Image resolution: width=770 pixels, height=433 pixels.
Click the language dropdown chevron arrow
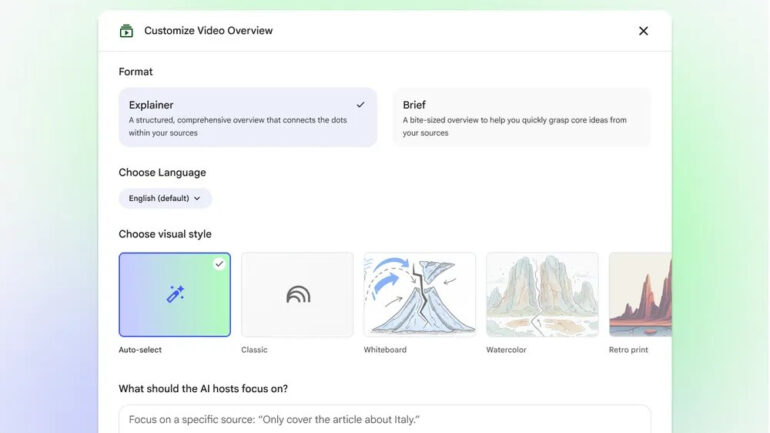197,198
